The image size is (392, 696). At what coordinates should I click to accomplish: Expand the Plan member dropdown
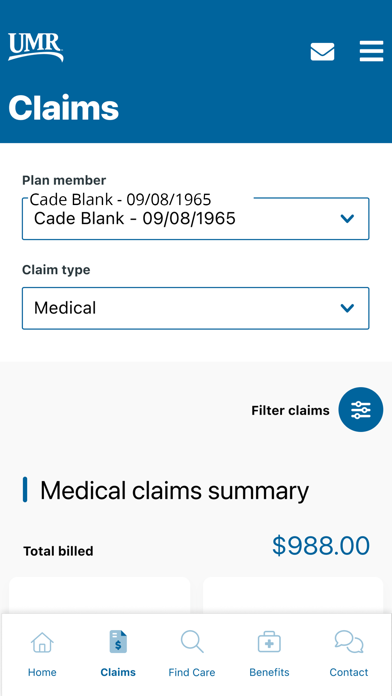tap(195, 219)
